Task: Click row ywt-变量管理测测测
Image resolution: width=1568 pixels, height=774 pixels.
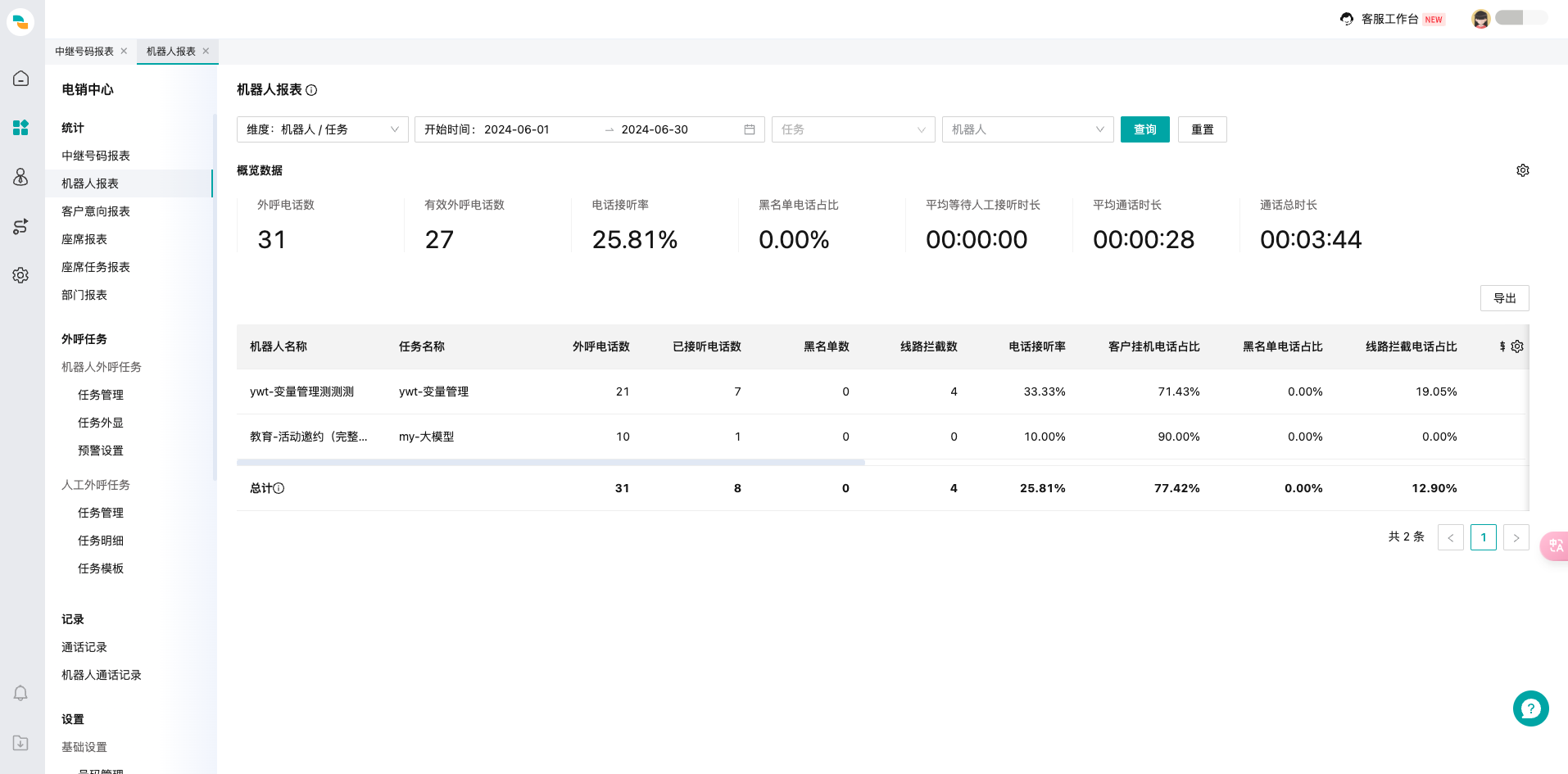Action: coord(882,392)
